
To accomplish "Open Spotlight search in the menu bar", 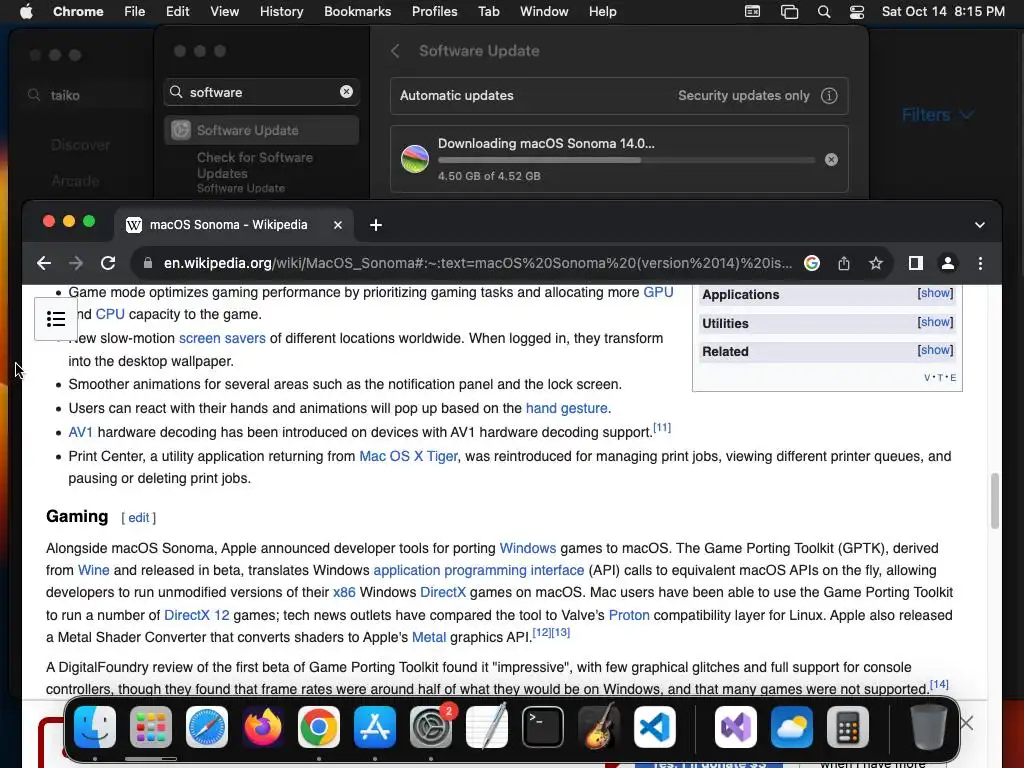I will (x=824, y=12).
